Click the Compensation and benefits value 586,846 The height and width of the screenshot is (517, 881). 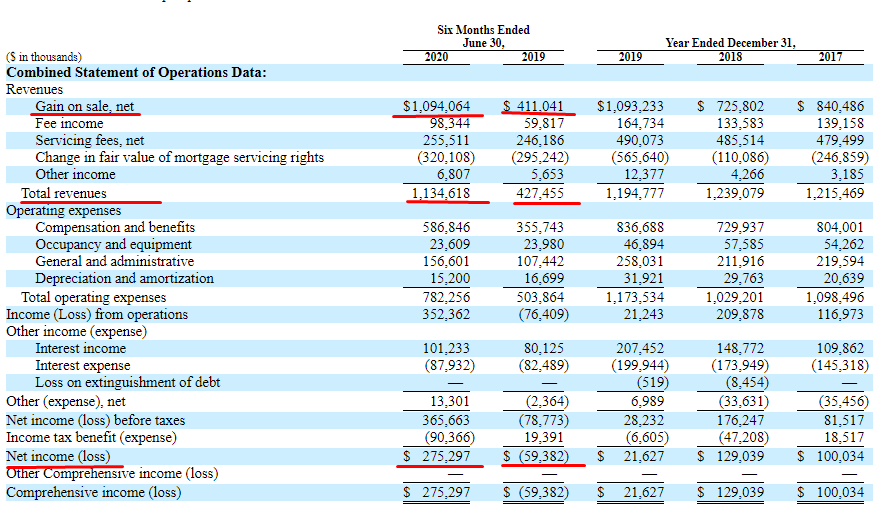(446, 227)
